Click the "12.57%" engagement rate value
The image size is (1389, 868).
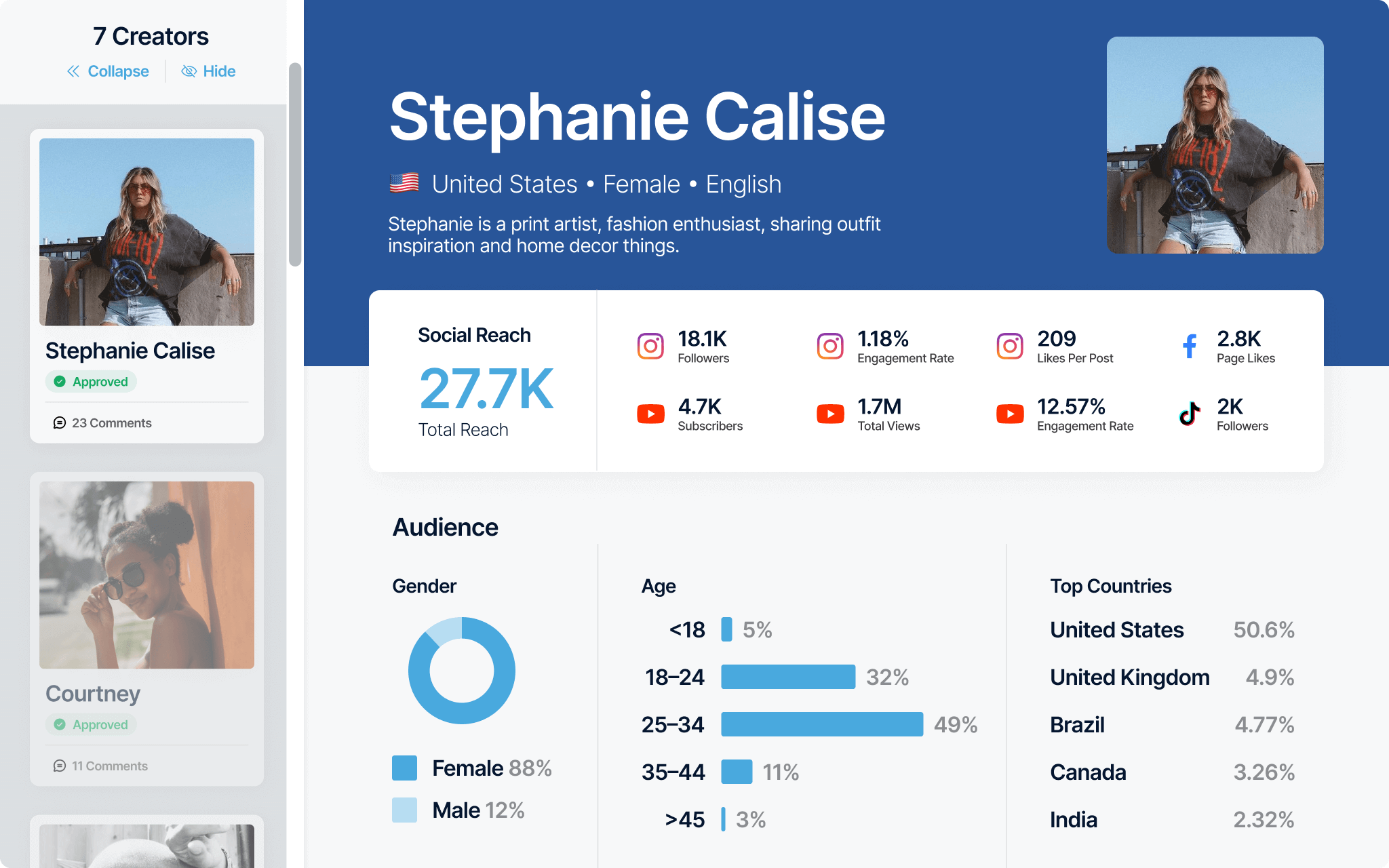pos(1071,406)
